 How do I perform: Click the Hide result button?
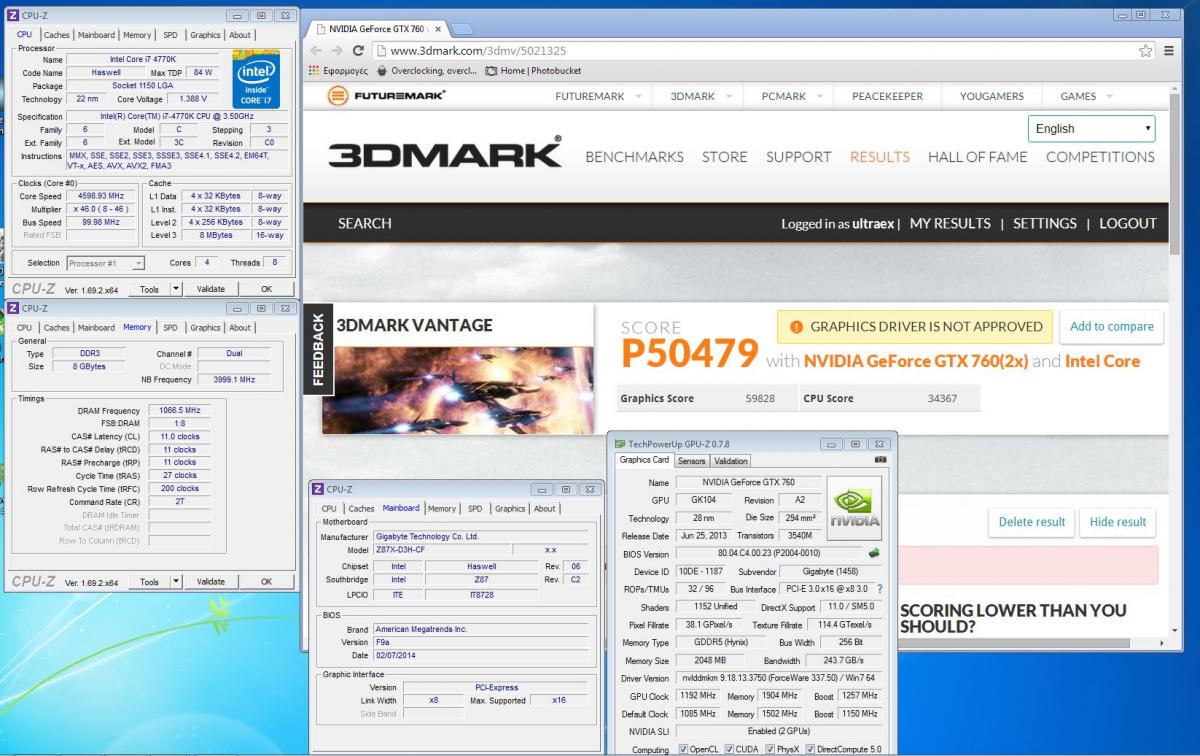(x=1118, y=522)
